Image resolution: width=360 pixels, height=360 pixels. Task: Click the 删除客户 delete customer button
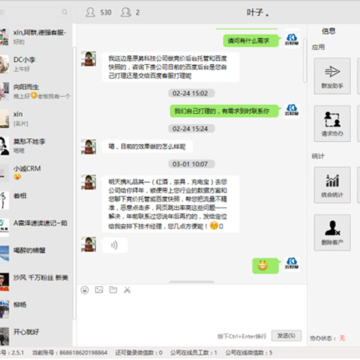[x=332, y=232]
